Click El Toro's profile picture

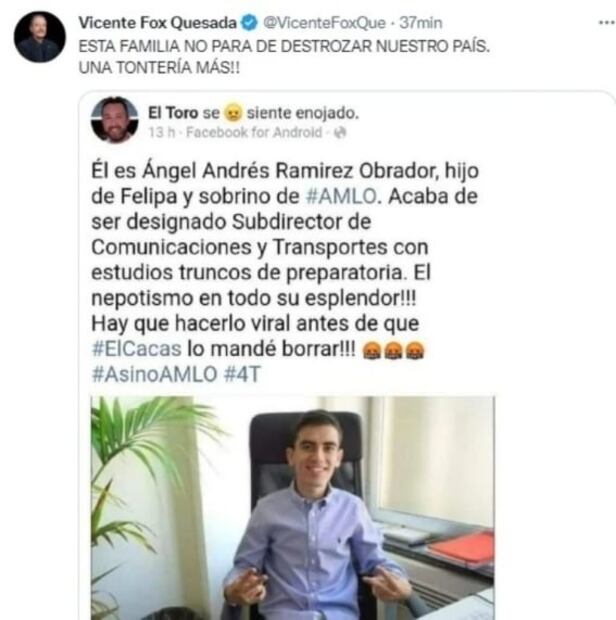coord(115,119)
